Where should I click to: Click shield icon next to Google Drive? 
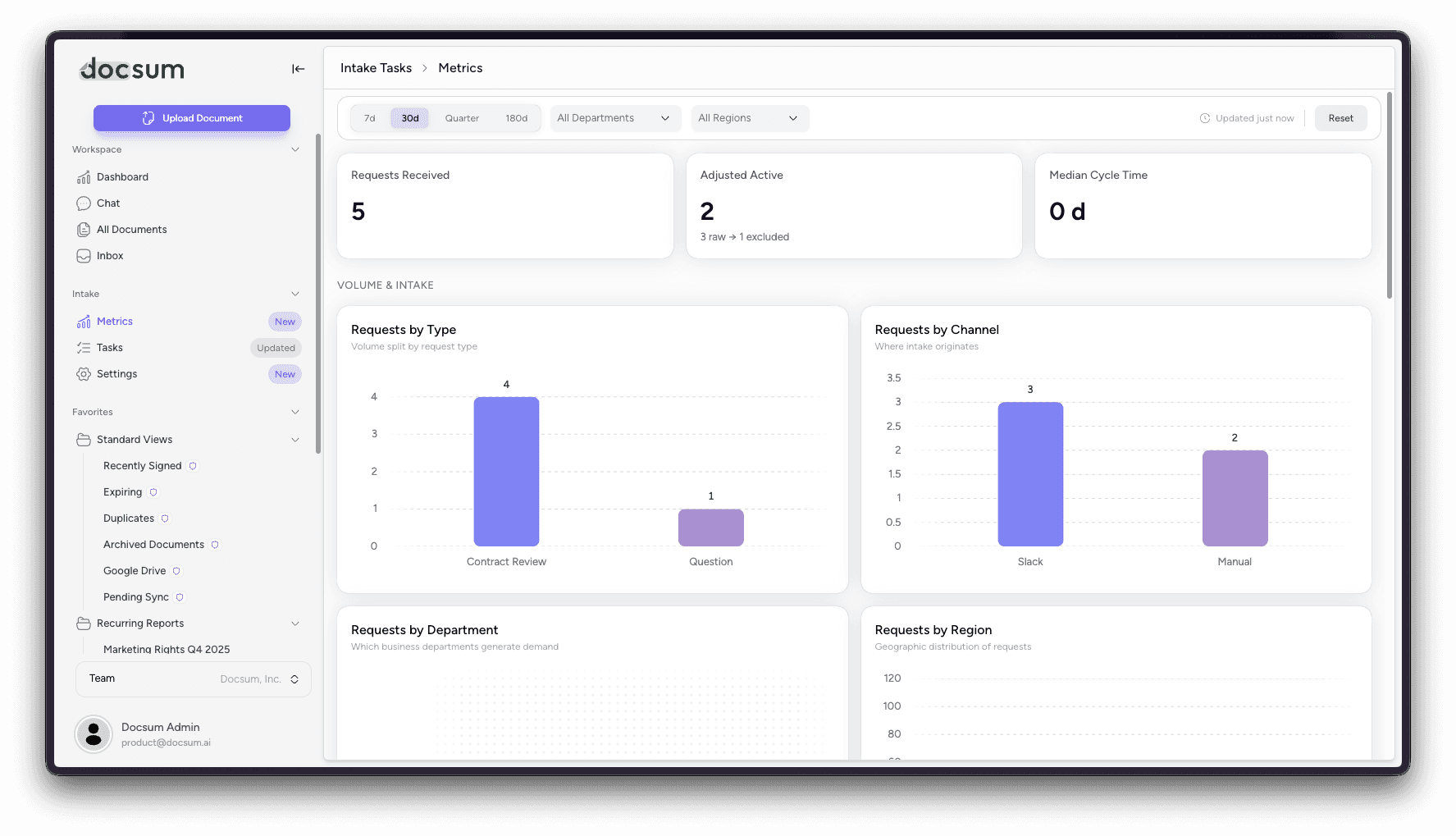176,571
